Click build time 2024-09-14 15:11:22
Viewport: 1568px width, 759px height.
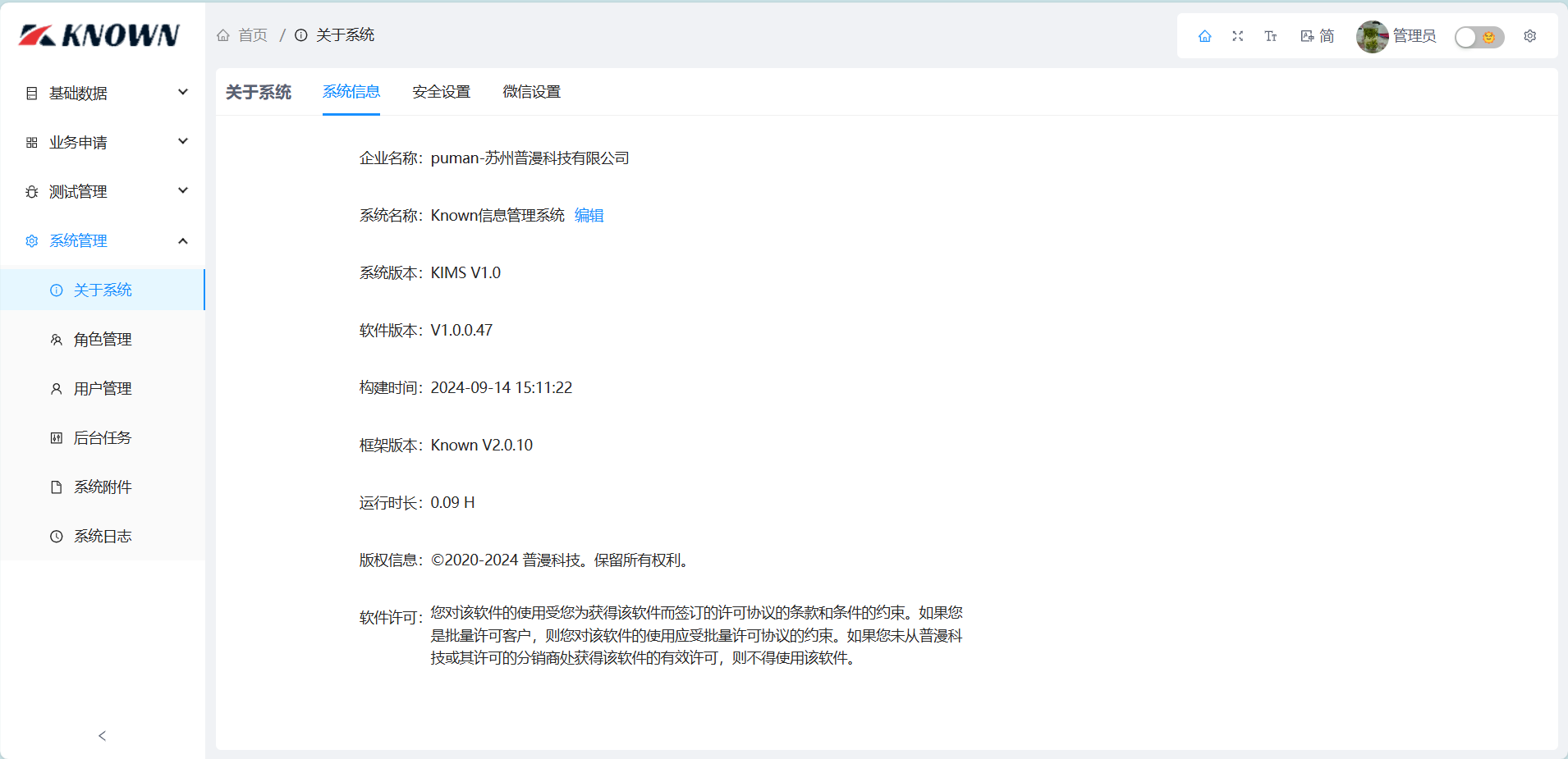click(x=502, y=387)
